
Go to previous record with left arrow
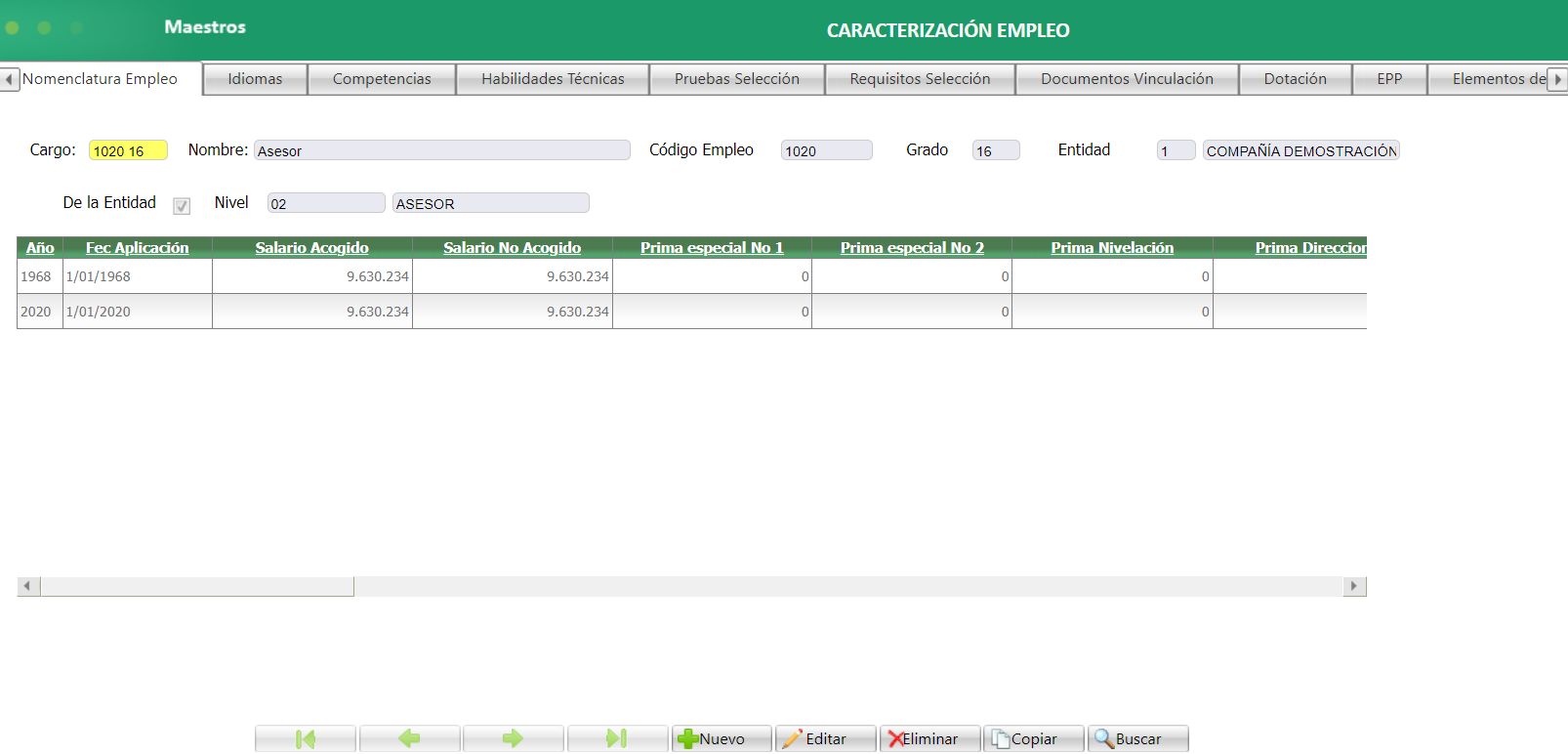pyautogui.click(x=409, y=738)
